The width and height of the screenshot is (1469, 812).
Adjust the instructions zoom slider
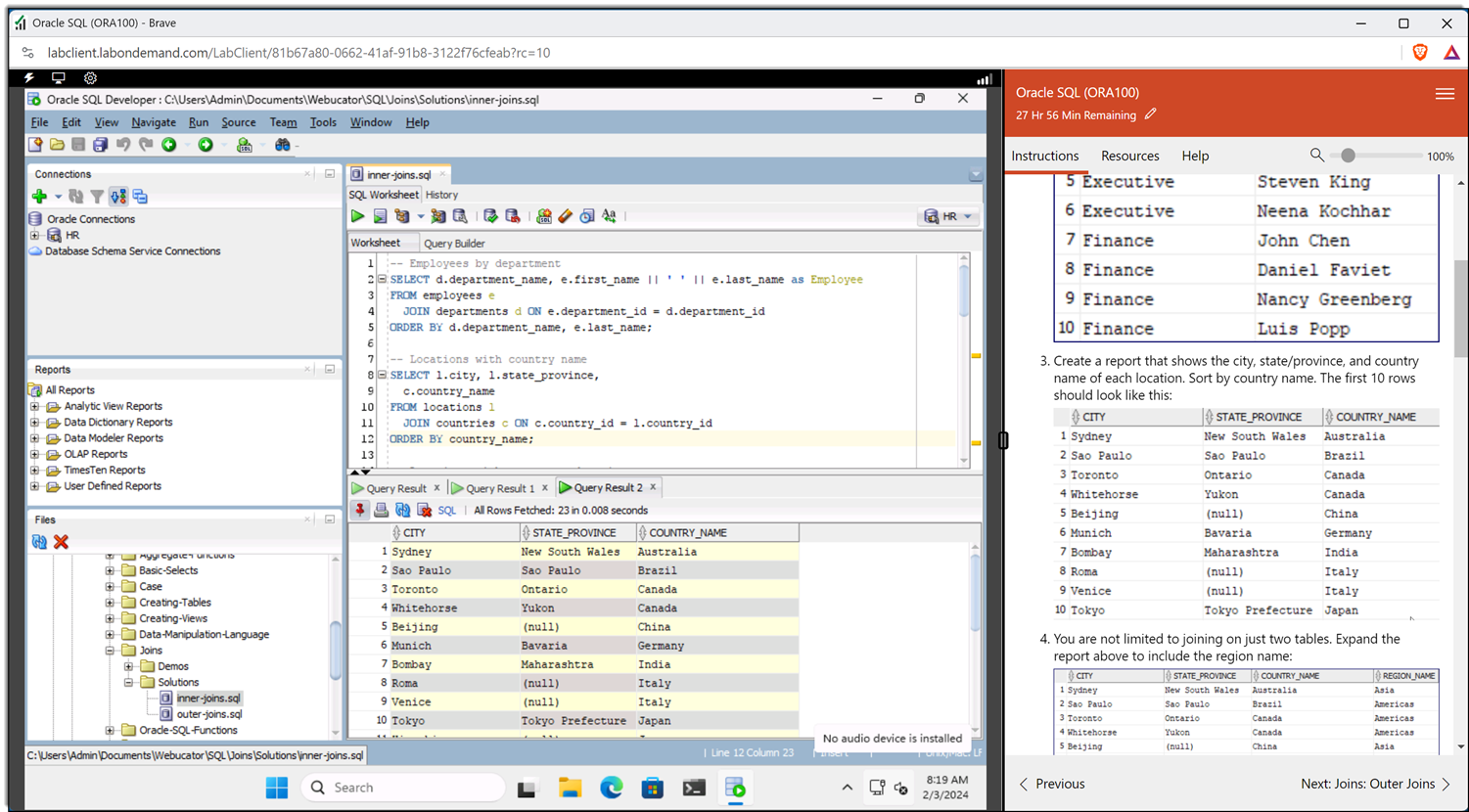[1348, 156]
